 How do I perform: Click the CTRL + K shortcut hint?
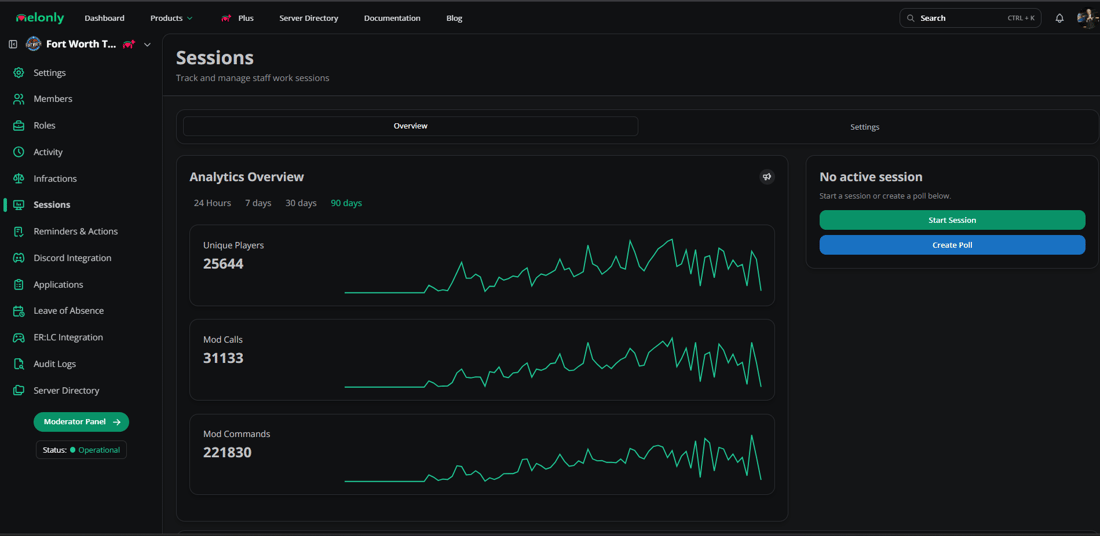[1021, 18]
